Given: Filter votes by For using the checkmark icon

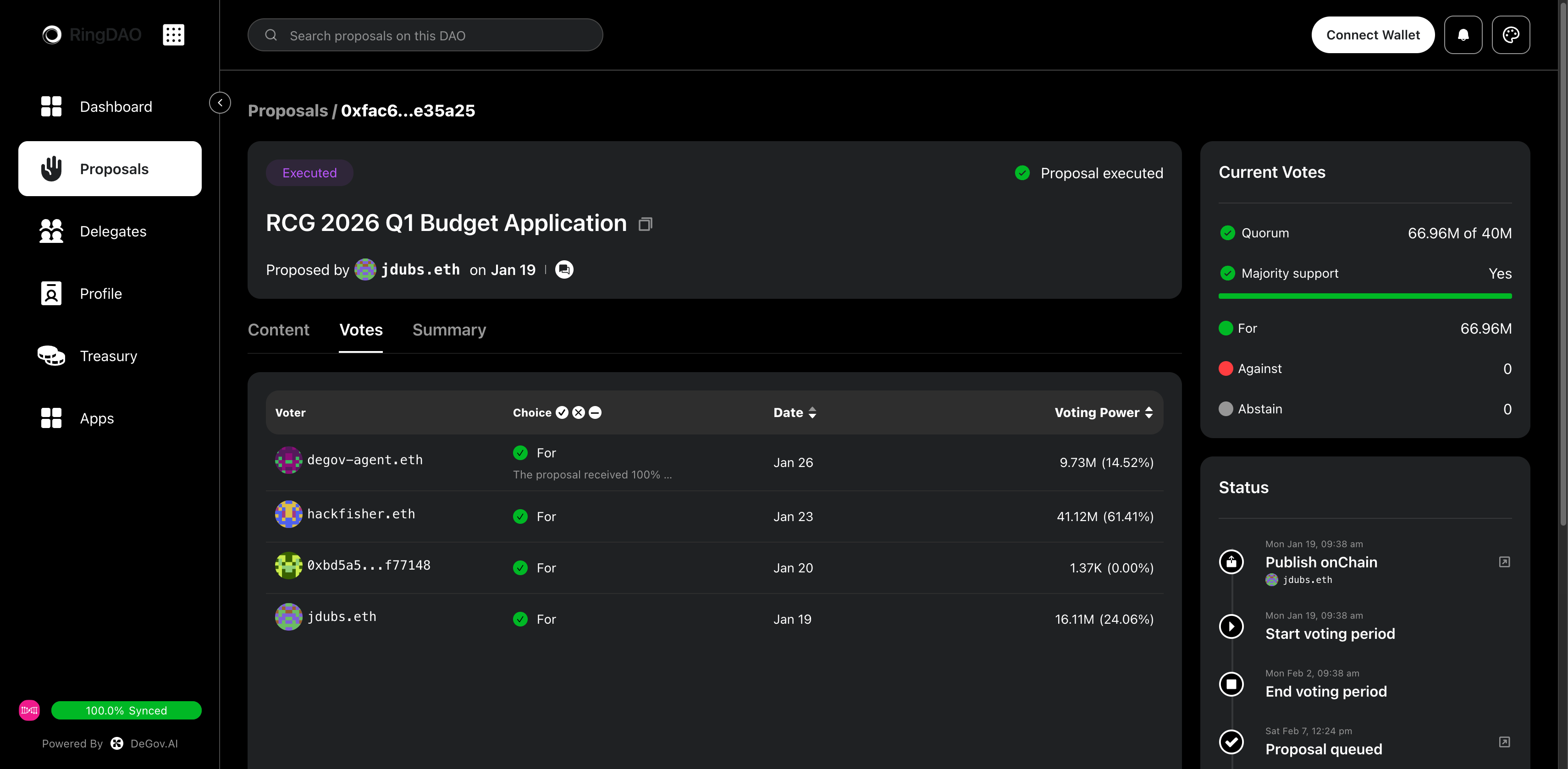Looking at the screenshot, I should (563, 412).
